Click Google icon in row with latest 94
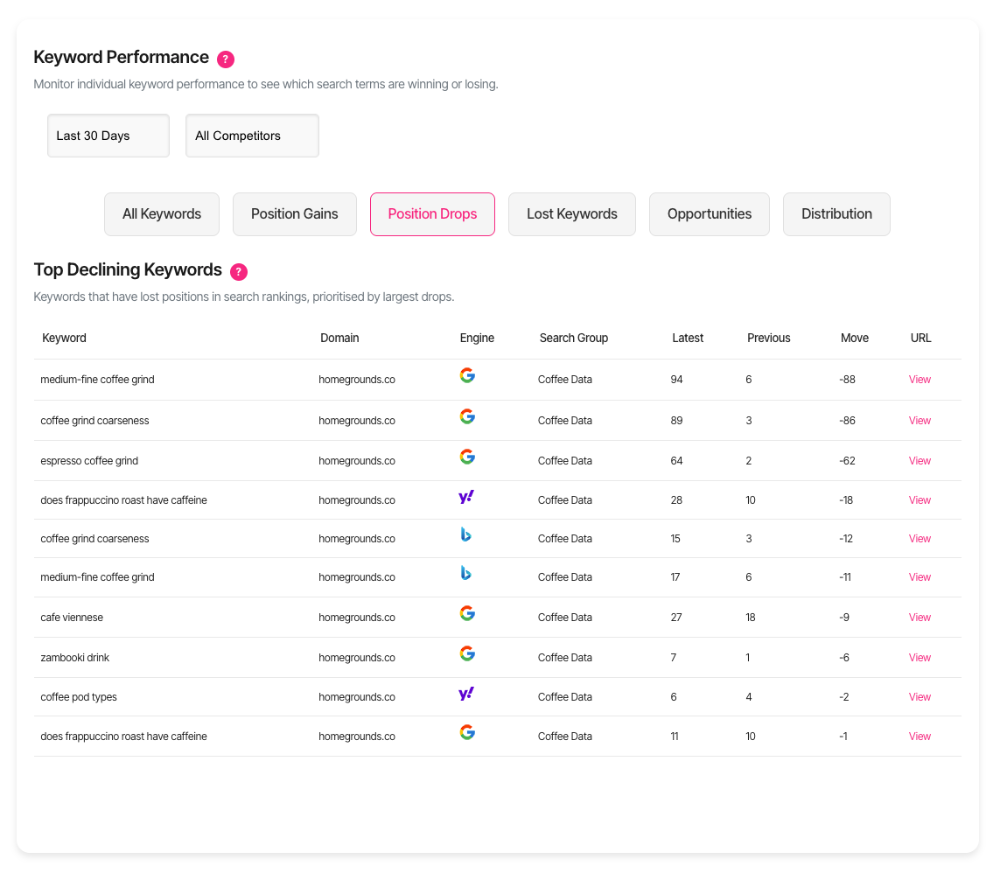Screen dimensions: 1000x873 [467, 376]
